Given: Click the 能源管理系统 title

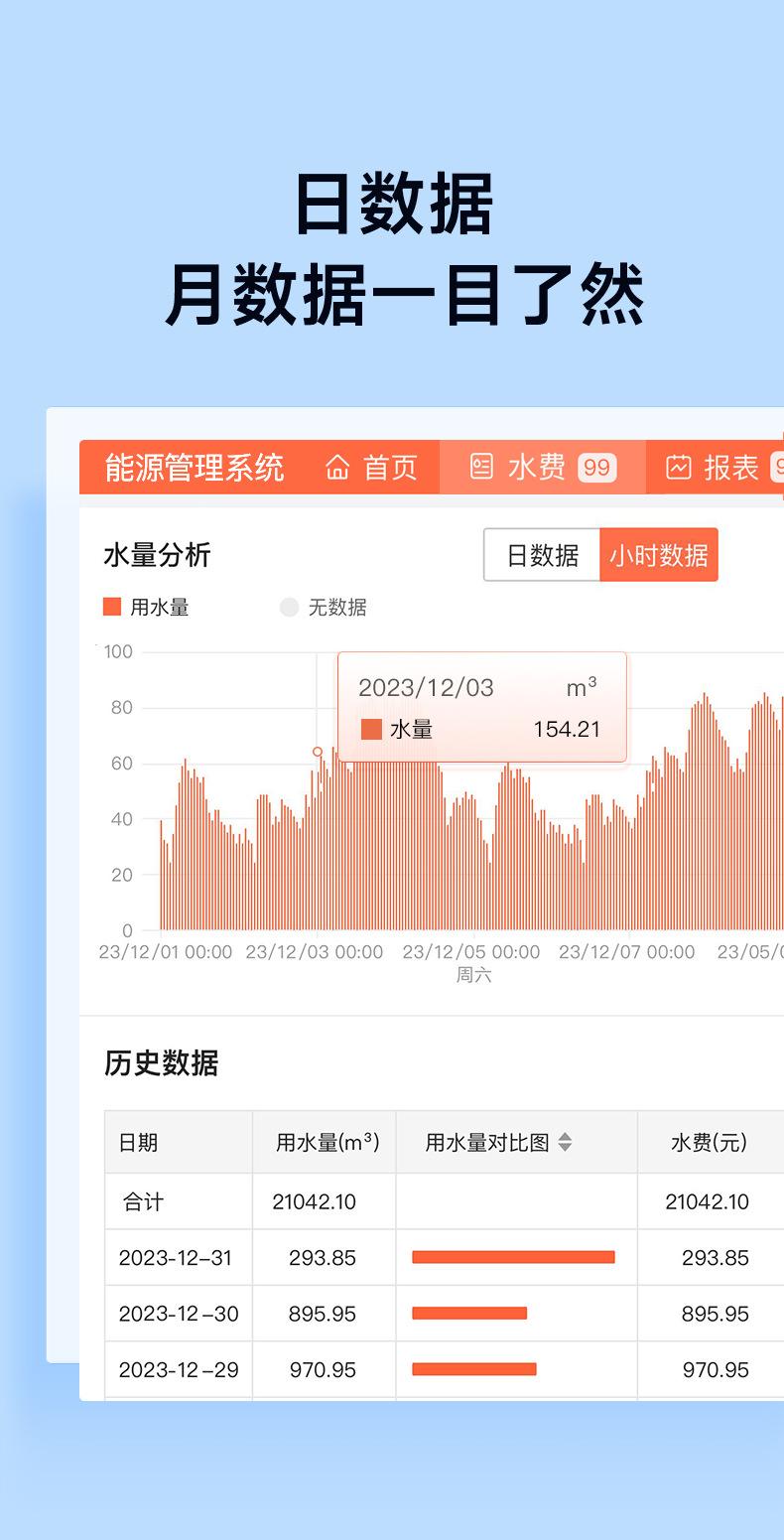Looking at the screenshot, I should [195, 468].
